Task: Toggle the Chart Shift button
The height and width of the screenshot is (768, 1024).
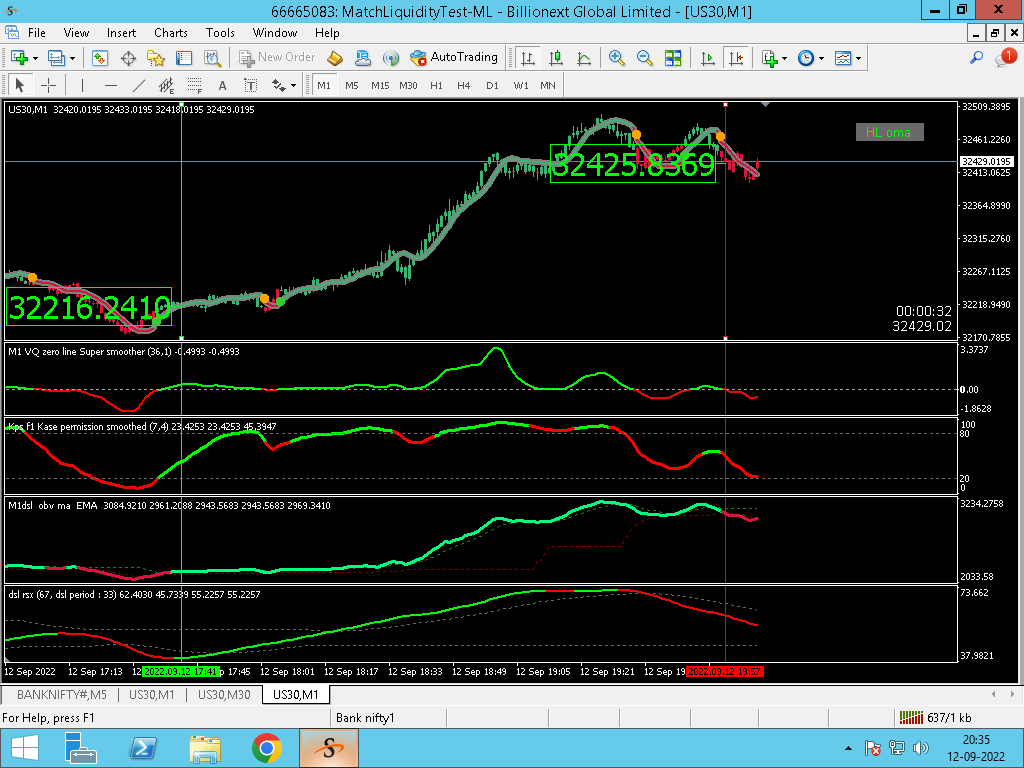Action: (736, 57)
